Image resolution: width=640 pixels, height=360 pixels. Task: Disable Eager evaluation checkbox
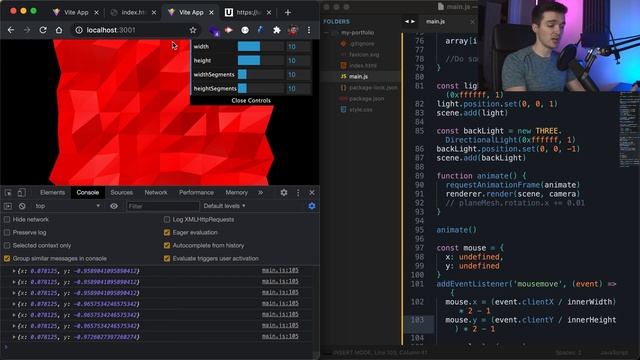click(167, 233)
